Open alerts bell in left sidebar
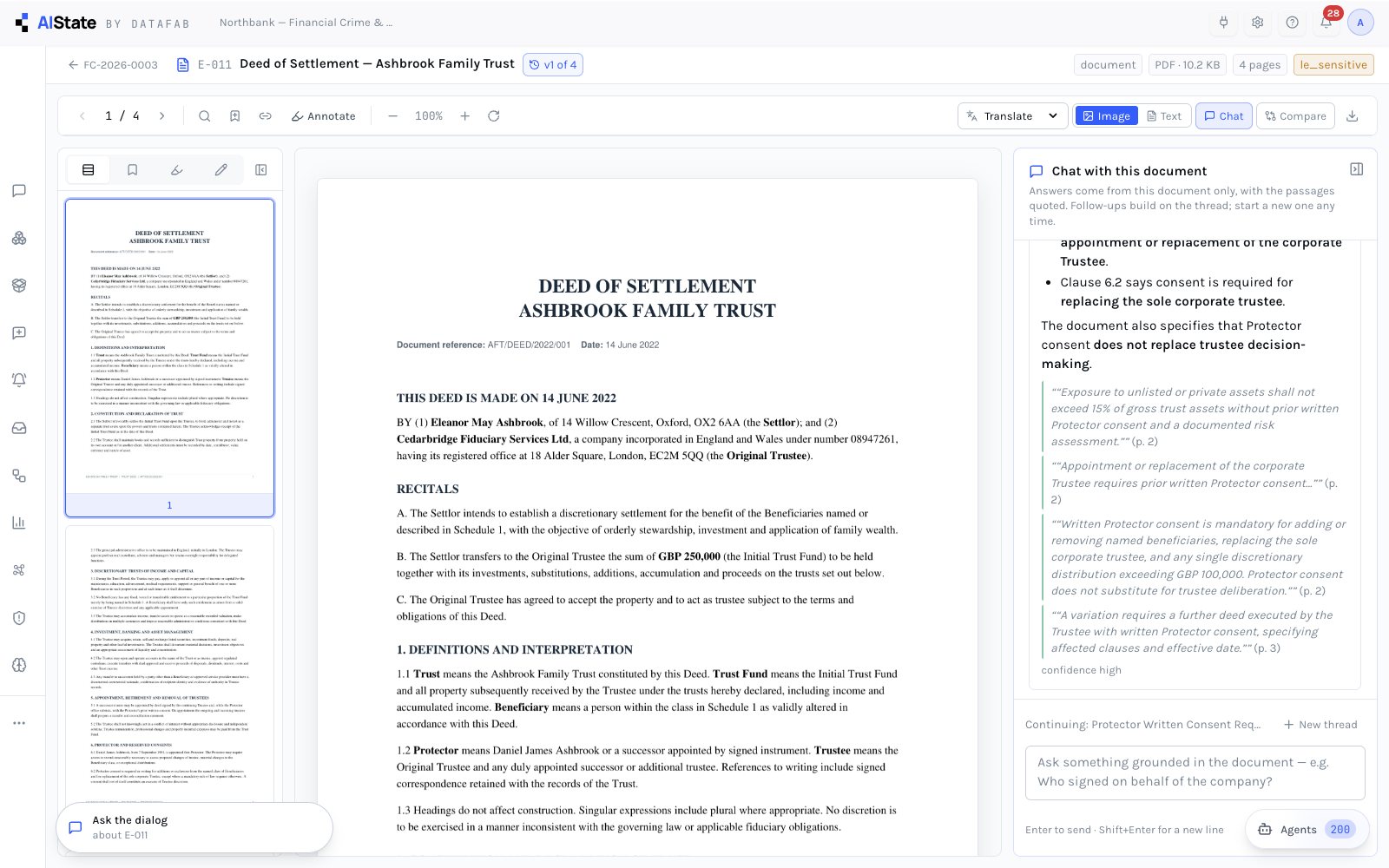This screenshot has width=1389, height=868. [x=19, y=379]
